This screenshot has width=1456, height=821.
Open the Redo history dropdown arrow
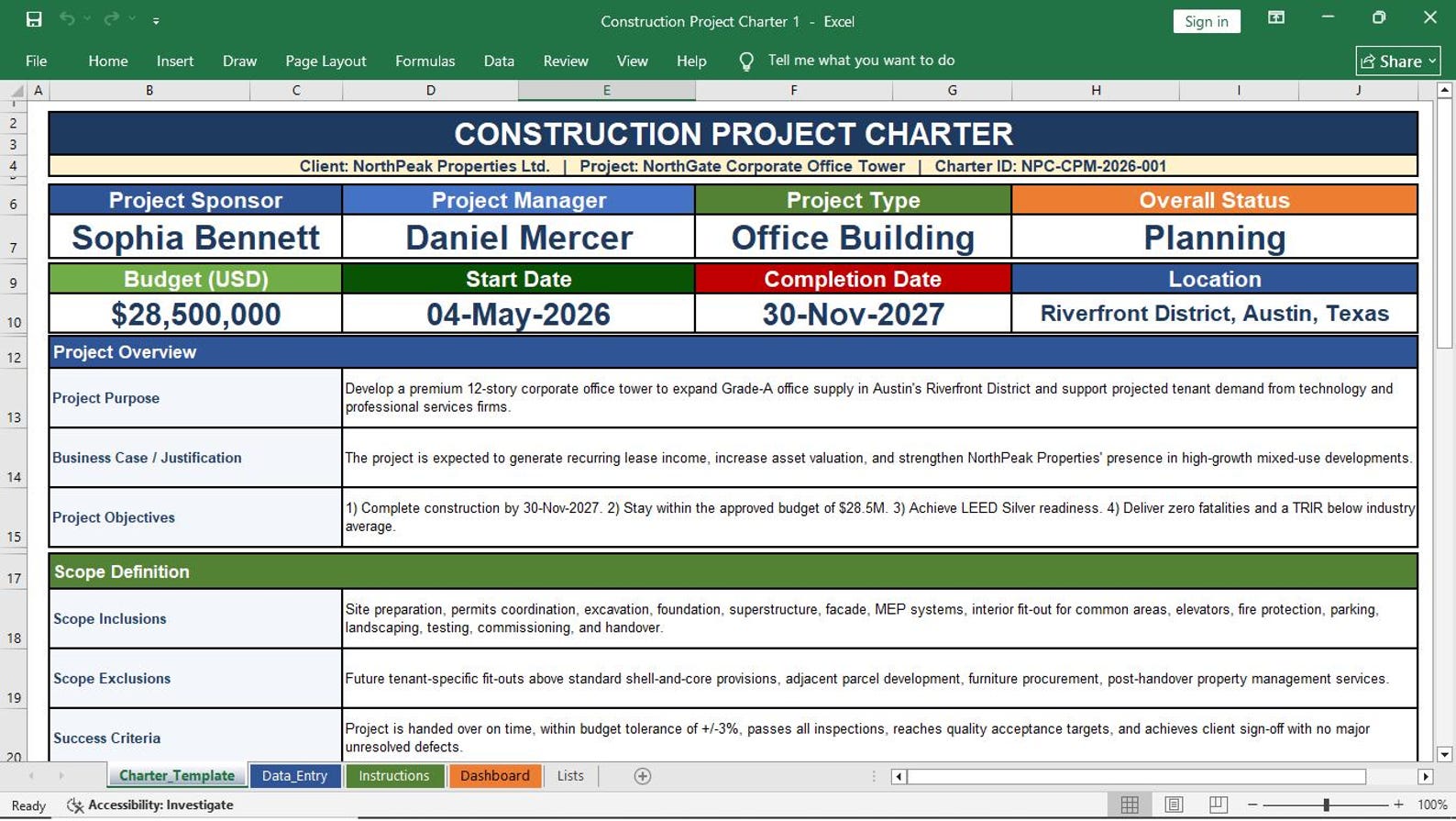[132, 19]
